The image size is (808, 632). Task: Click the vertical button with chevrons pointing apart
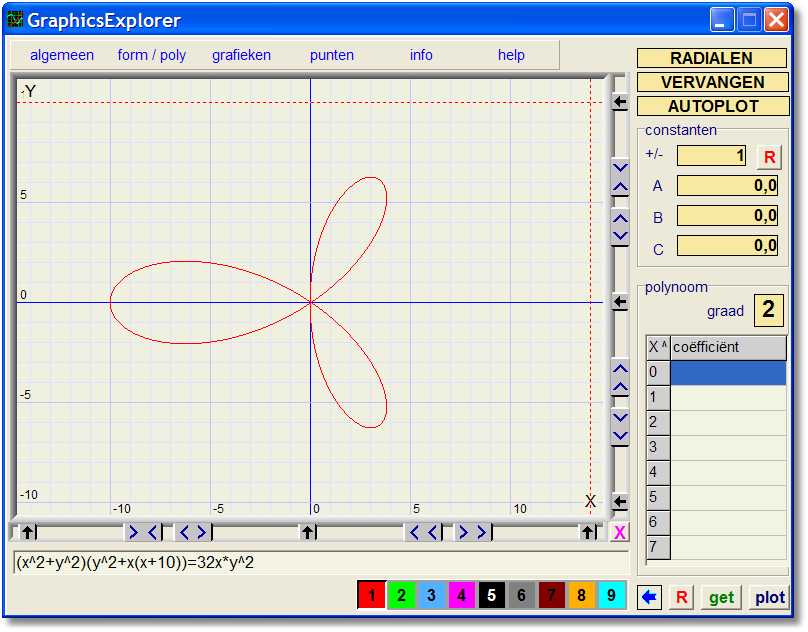pyautogui.click(x=620, y=227)
